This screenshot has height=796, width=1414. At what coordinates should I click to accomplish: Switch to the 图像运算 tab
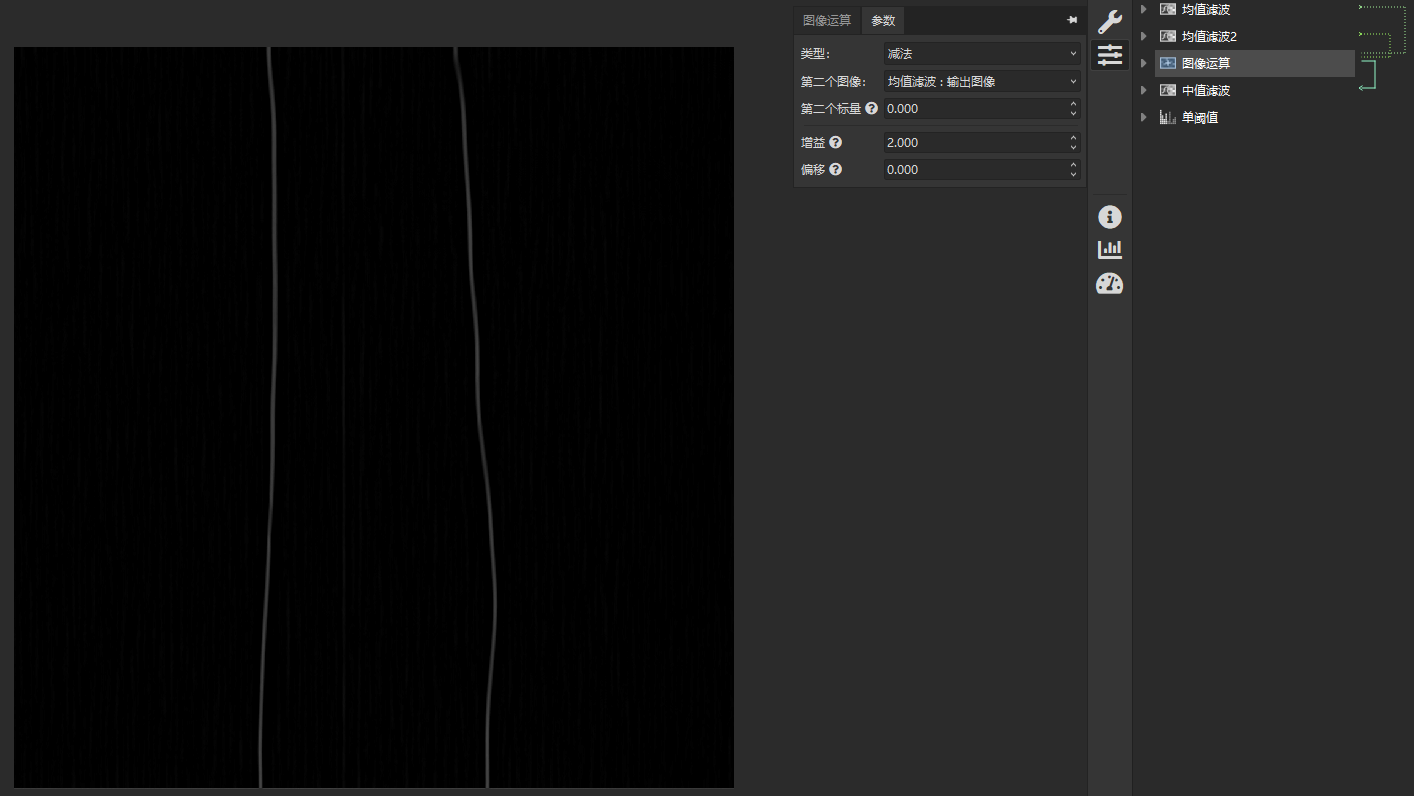pyautogui.click(x=827, y=20)
